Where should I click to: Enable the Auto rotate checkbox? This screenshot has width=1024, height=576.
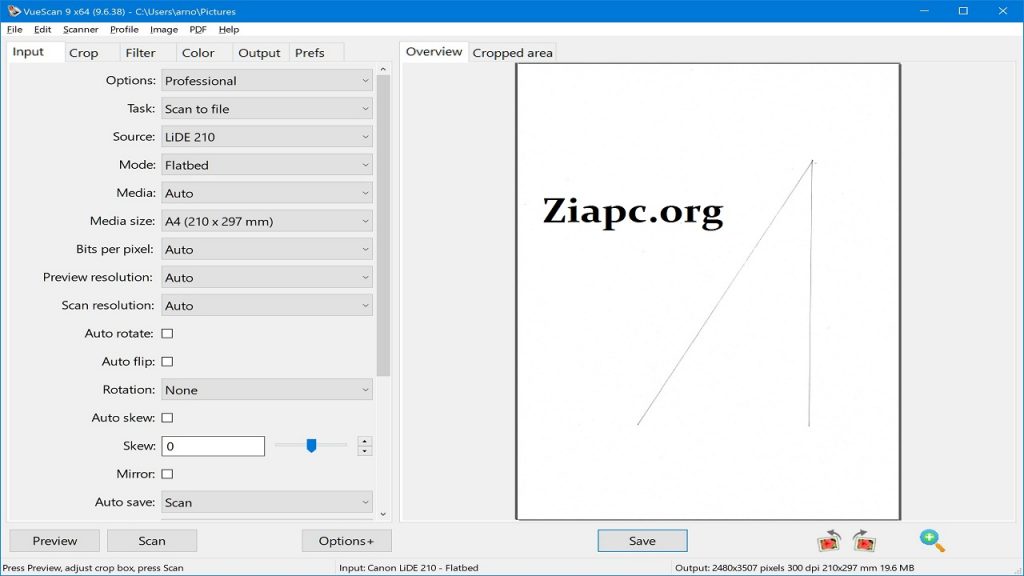click(x=167, y=333)
